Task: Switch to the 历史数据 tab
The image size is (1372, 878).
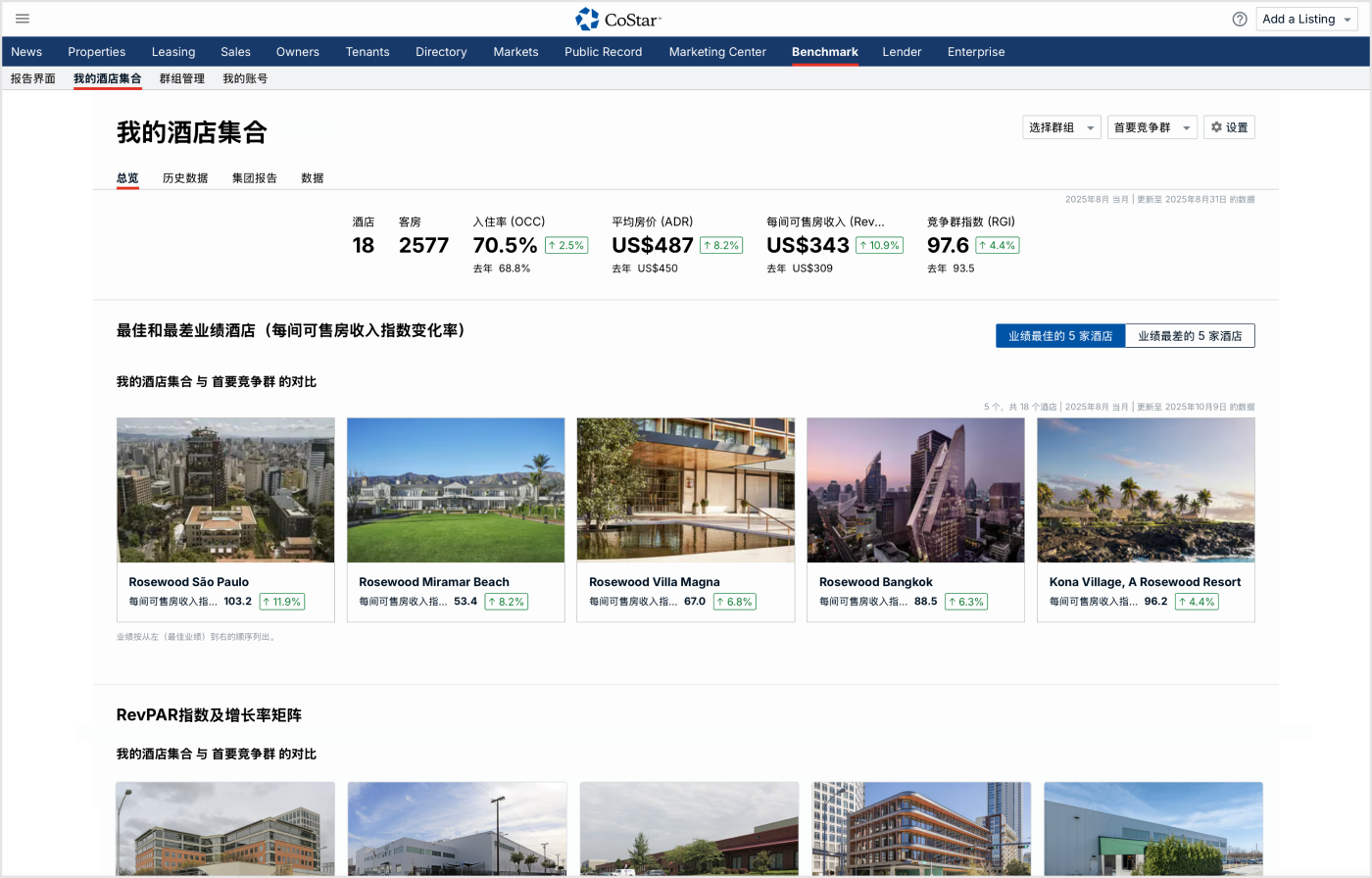Action: pos(185,178)
